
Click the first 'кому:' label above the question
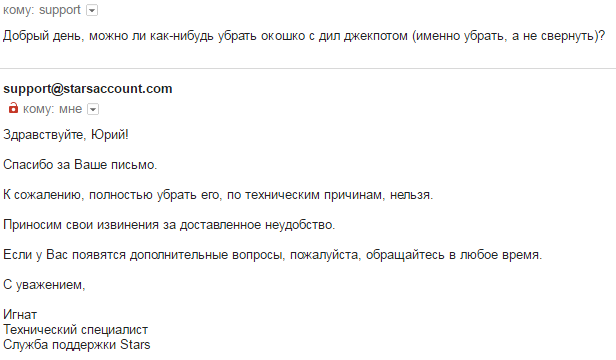pos(19,10)
